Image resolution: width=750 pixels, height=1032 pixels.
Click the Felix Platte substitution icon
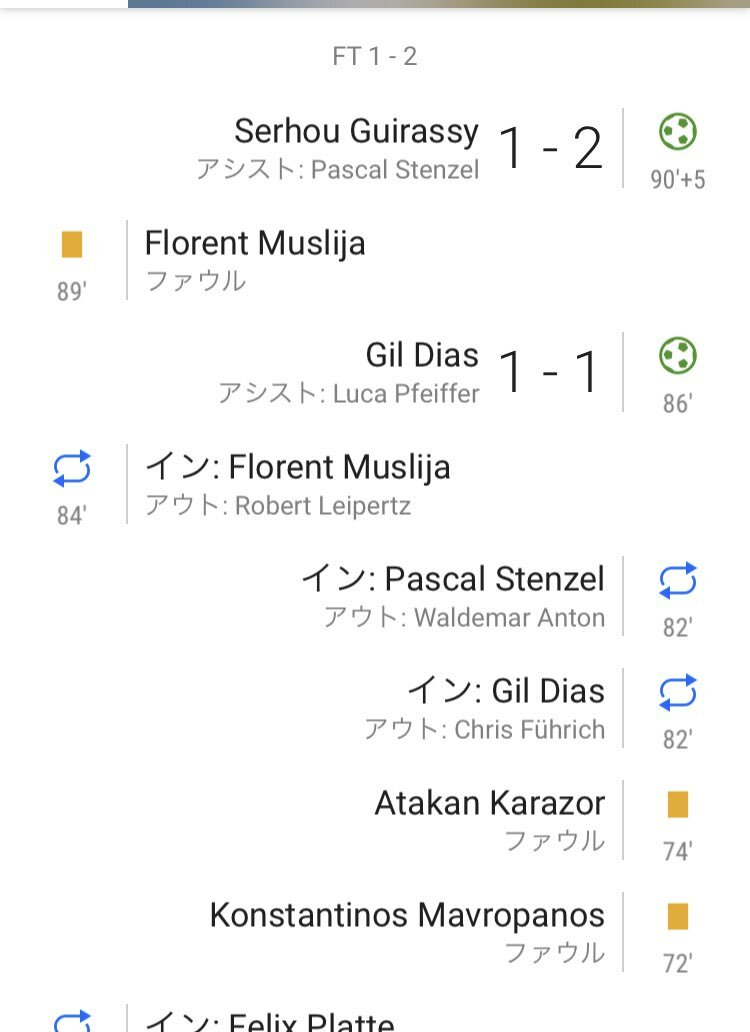click(x=72, y=1022)
